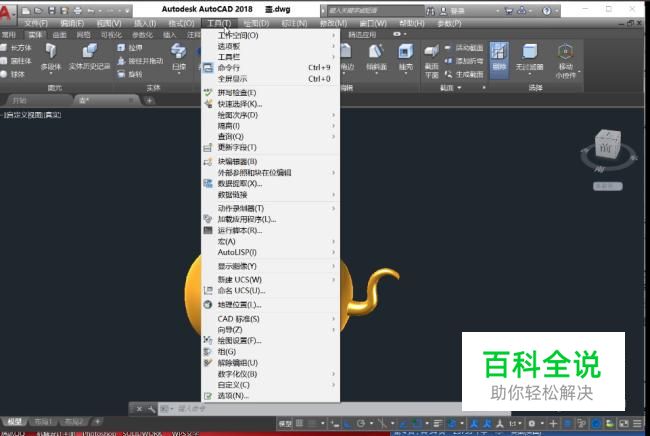The width and height of the screenshot is (650, 436).
Task: Open the 向导(Z) submenu
Action: (x=270, y=329)
